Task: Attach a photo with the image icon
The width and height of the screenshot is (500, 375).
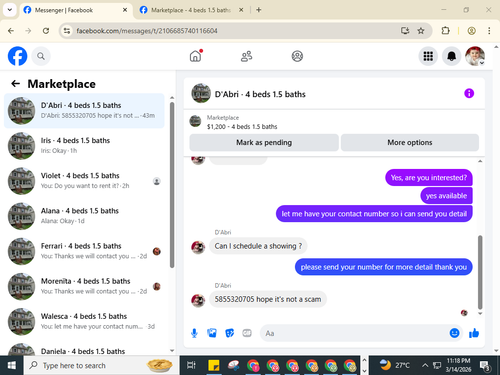Action: tap(212, 333)
